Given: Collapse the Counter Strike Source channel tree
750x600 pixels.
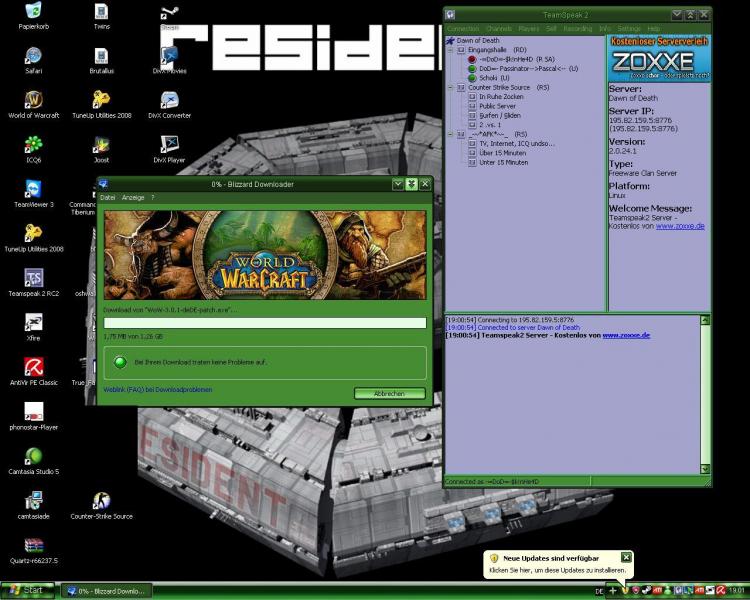Looking at the screenshot, I should [x=450, y=88].
